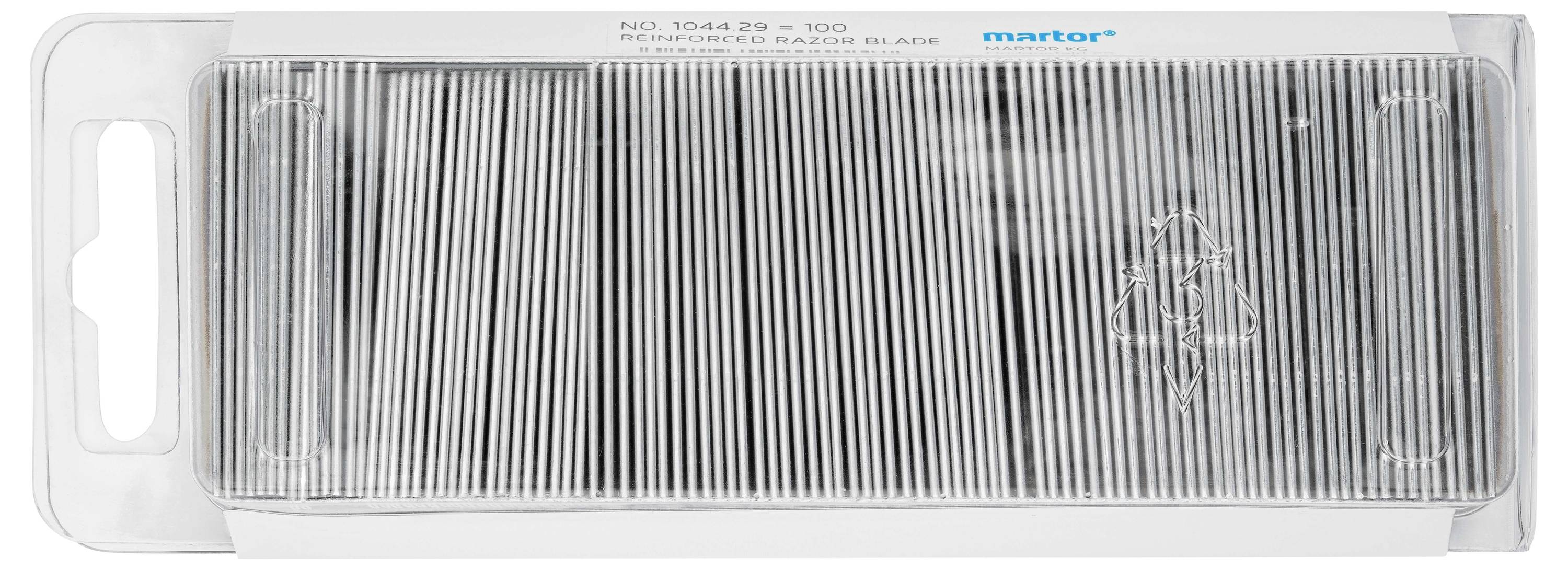1568x570 pixels.
Task: Click 'REINFORCED RAZOR BLADE' label text
Action: [x=779, y=41]
